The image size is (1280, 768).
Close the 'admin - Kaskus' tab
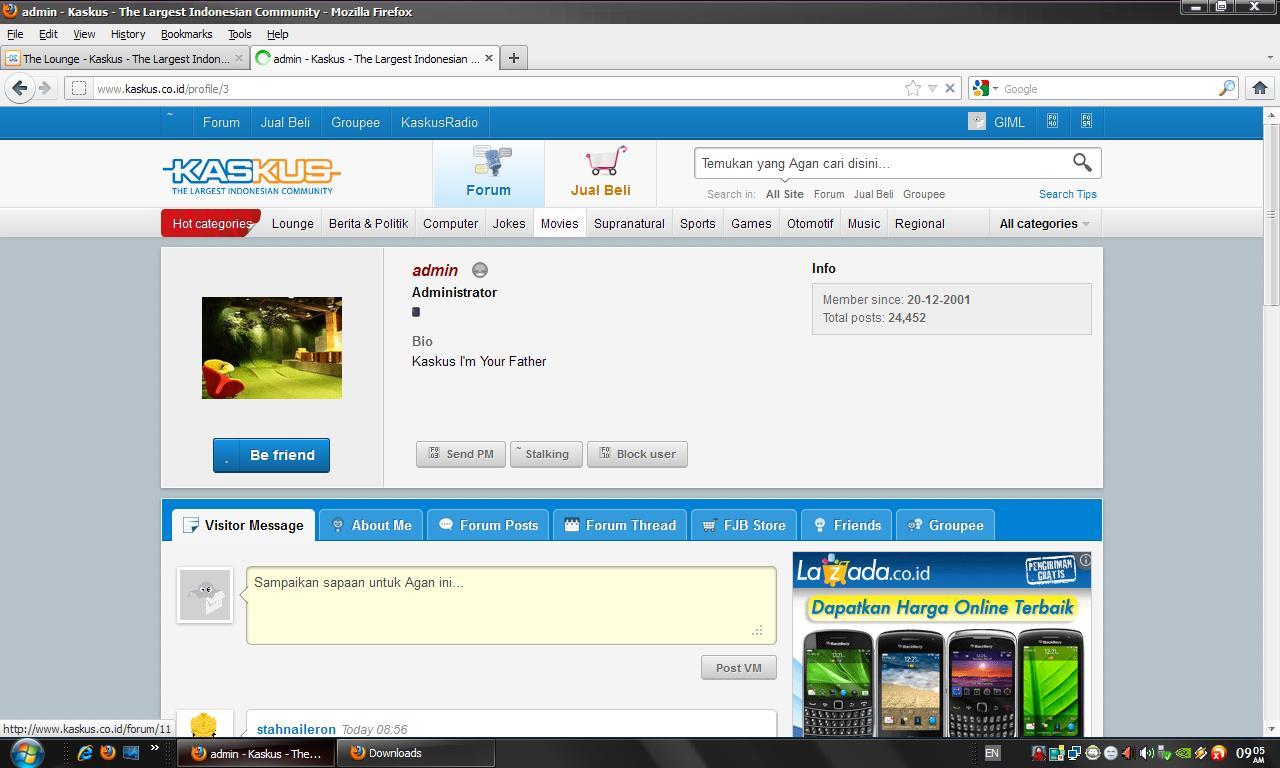click(488, 58)
